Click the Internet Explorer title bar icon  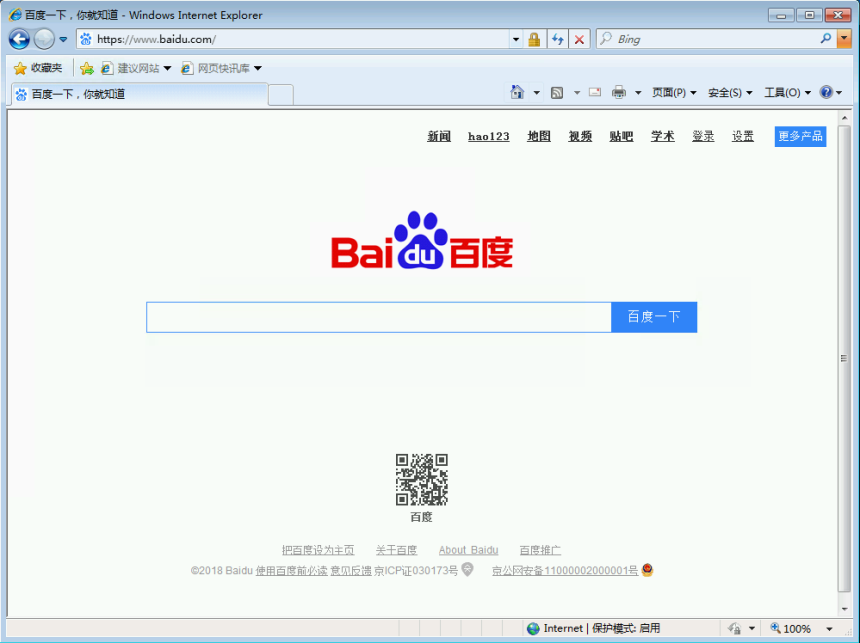point(15,15)
